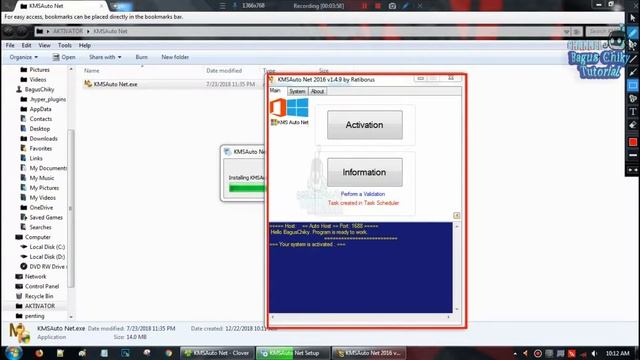Expand the Share with dropdown
Screen dimensions: 640x360
tap(105, 57)
